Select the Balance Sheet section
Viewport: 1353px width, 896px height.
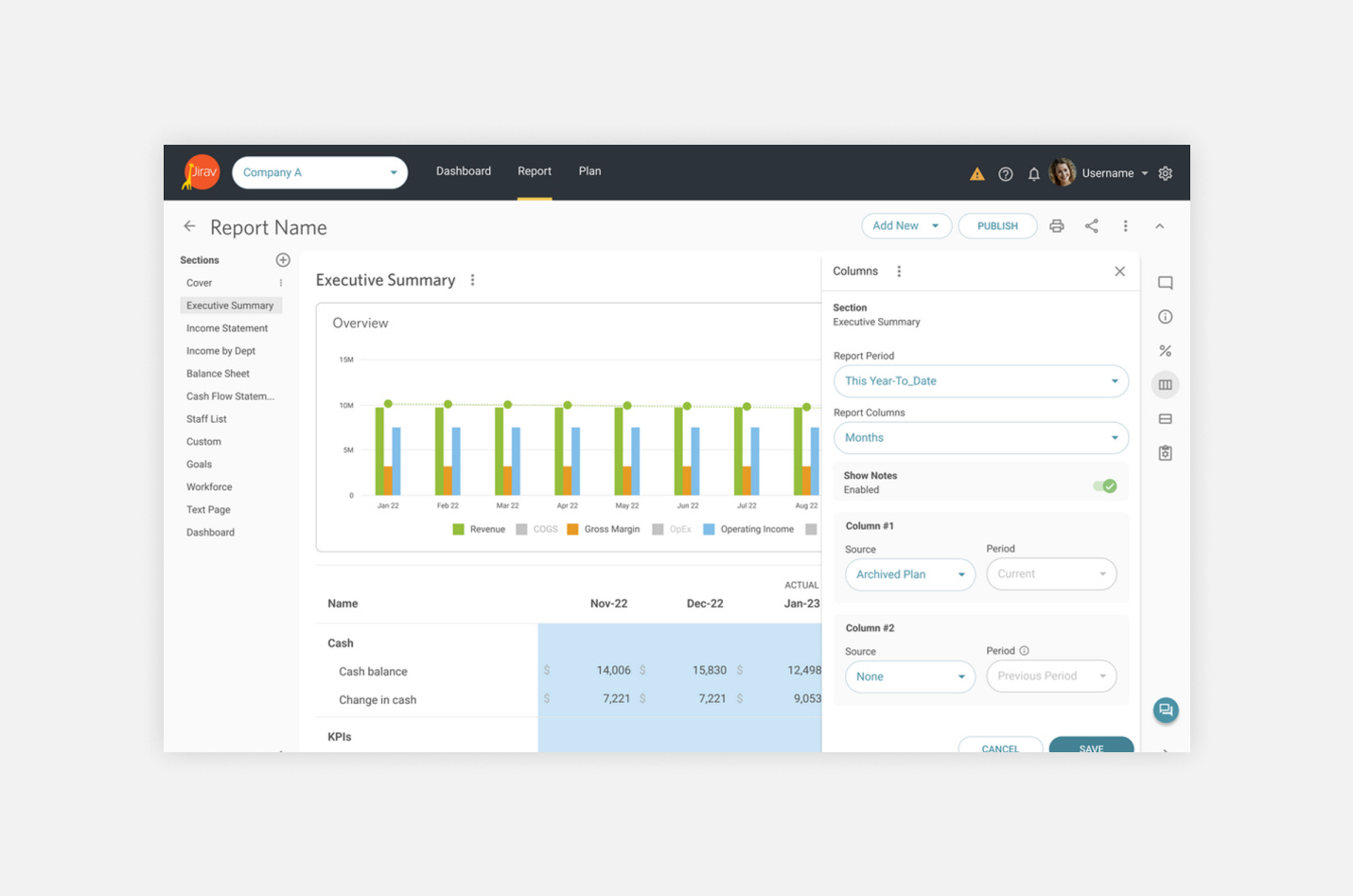click(218, 373)
